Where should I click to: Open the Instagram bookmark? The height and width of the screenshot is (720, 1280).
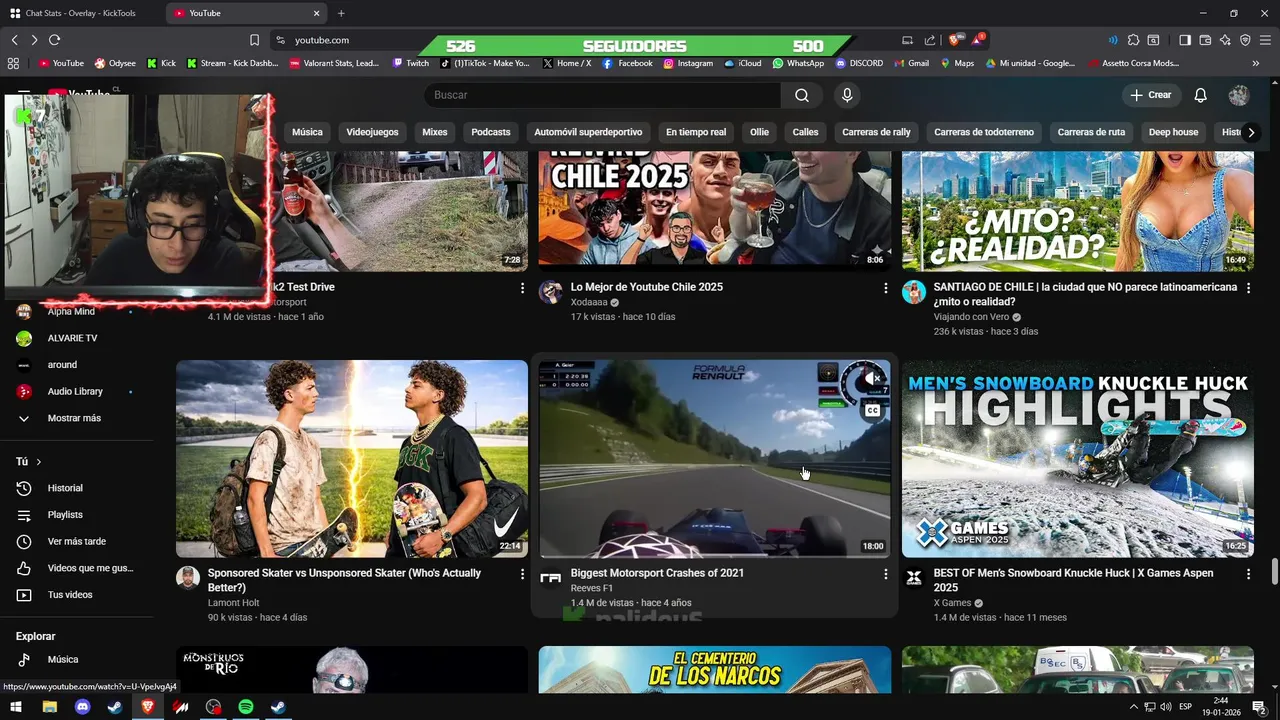coord(688,63)
